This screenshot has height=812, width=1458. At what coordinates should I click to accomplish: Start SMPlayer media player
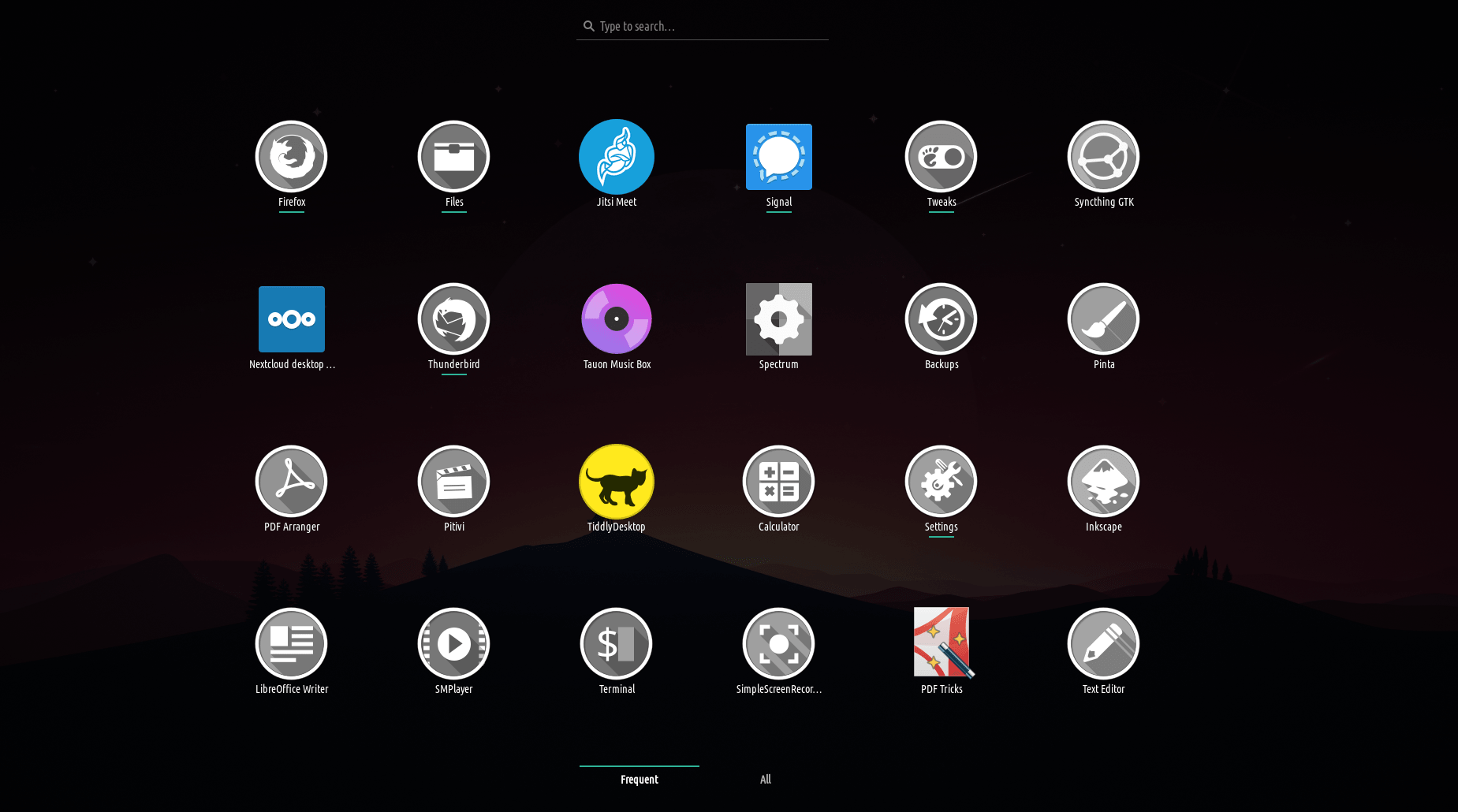coord(453,644)
